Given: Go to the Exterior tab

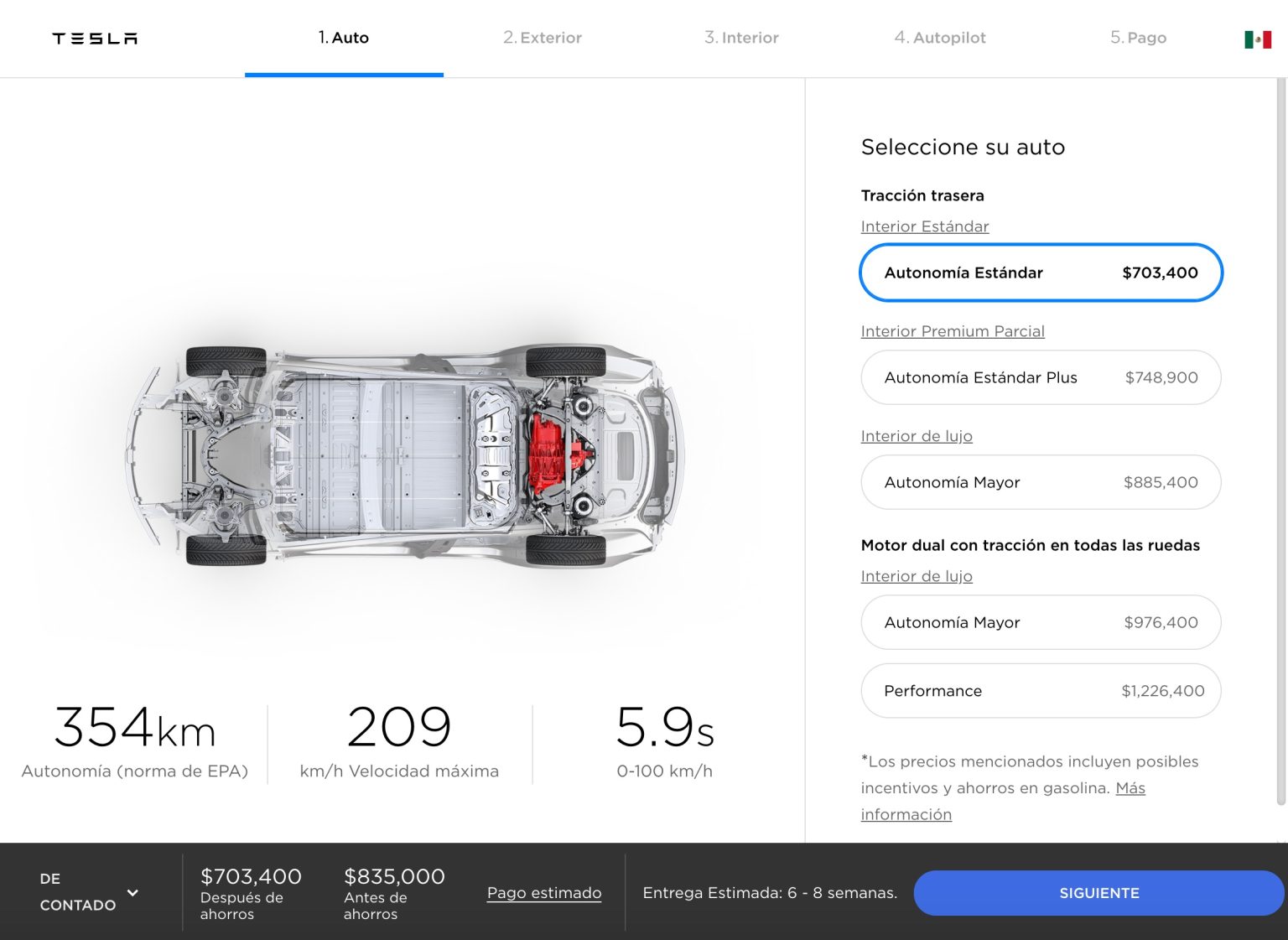Looking at the screenshot, I should (543, 38).
